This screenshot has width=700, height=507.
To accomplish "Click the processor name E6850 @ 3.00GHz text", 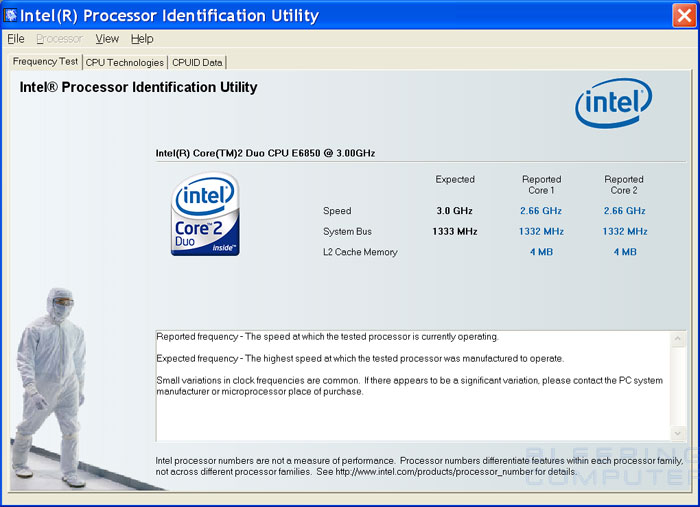I will [x=265, y=153].
